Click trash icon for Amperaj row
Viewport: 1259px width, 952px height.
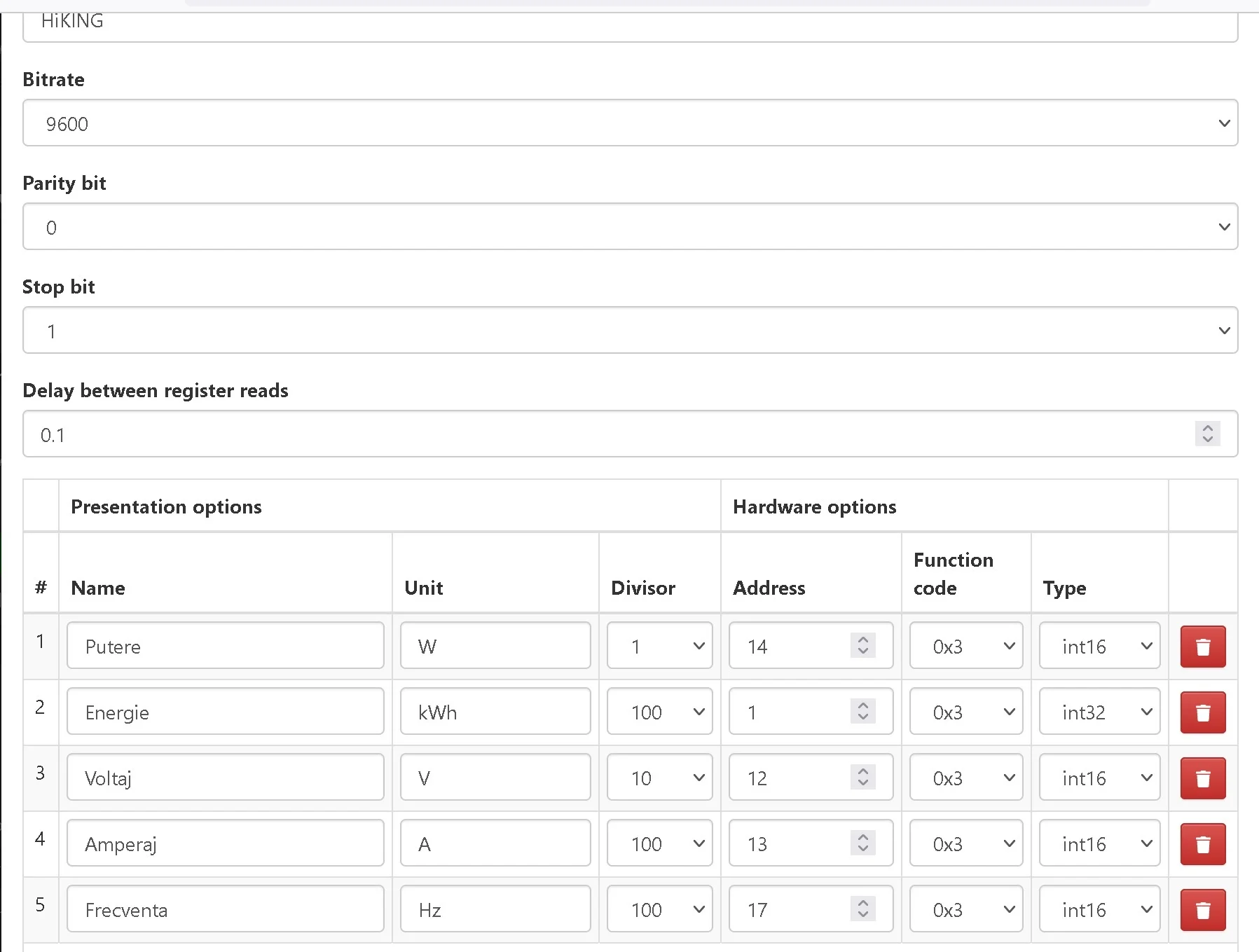coord(1202,843)
